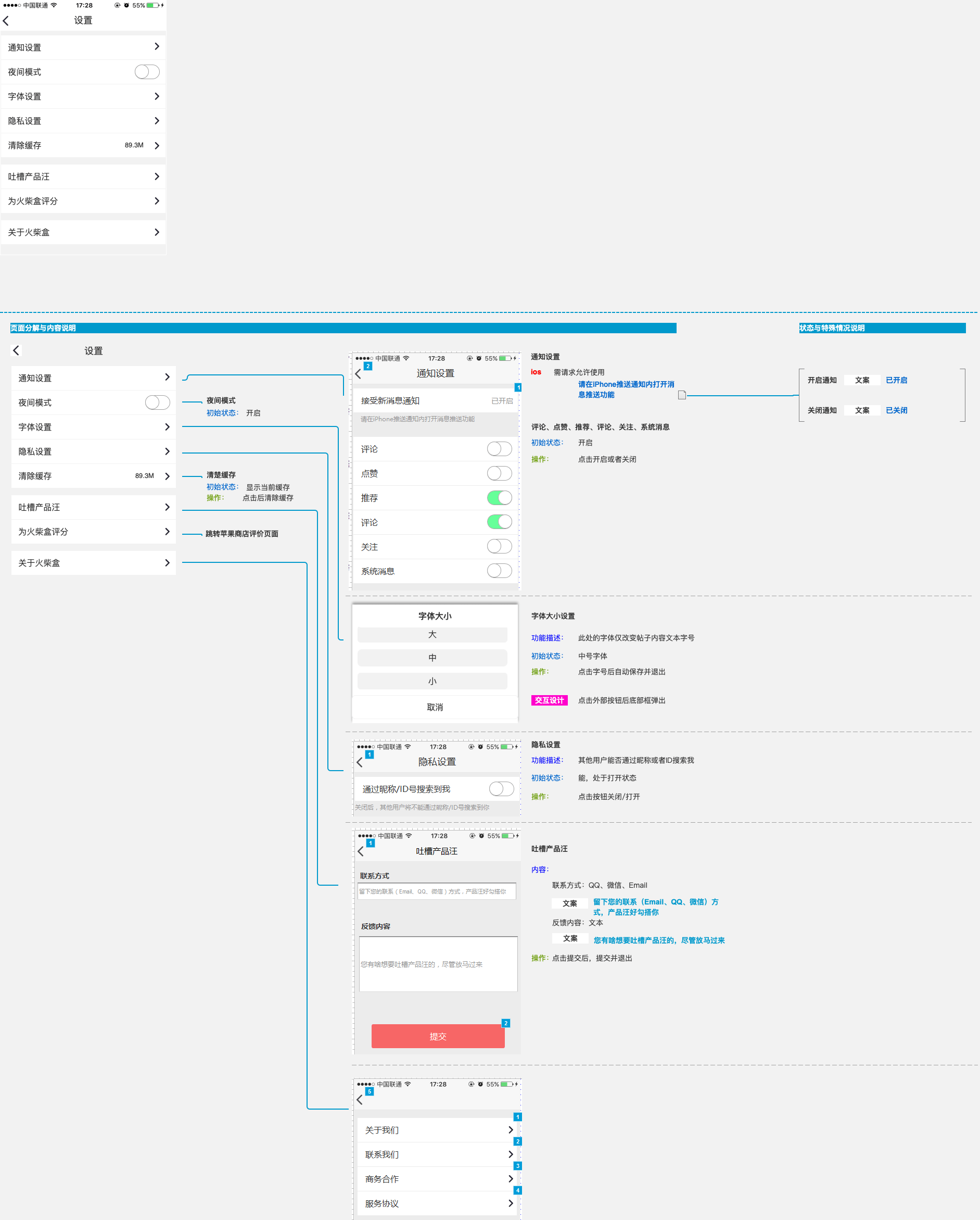Viewport: 980px width, 1220px height.
Task: Tap back arrow on 隐私设置 screen
Action: pyautogui.click(x=360, y=762)
